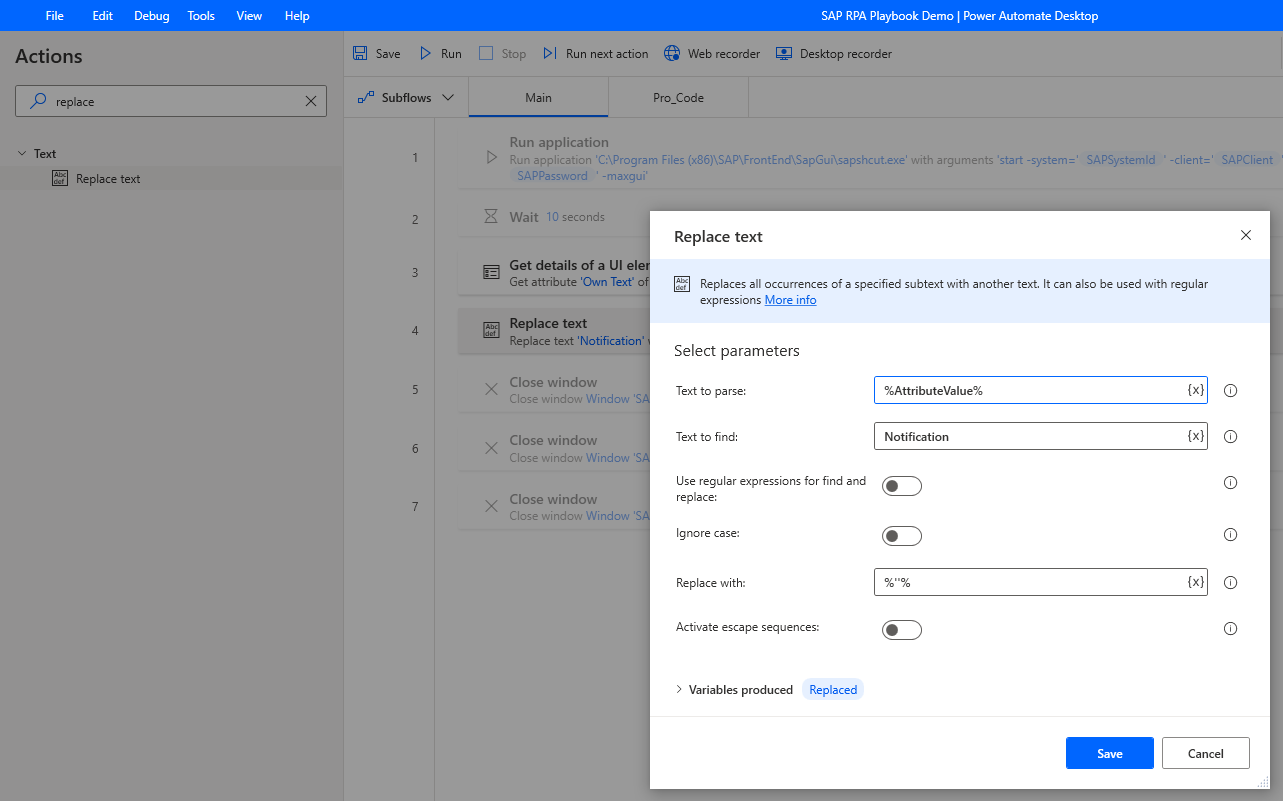Open the Subflows dropdown
Image resolution: width=1283 pixels, height=801 pixels.
tap(447, 97)
